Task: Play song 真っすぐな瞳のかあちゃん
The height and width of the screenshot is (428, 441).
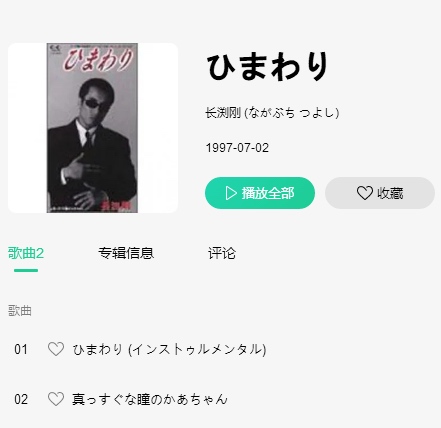Action: coord(150,399)
